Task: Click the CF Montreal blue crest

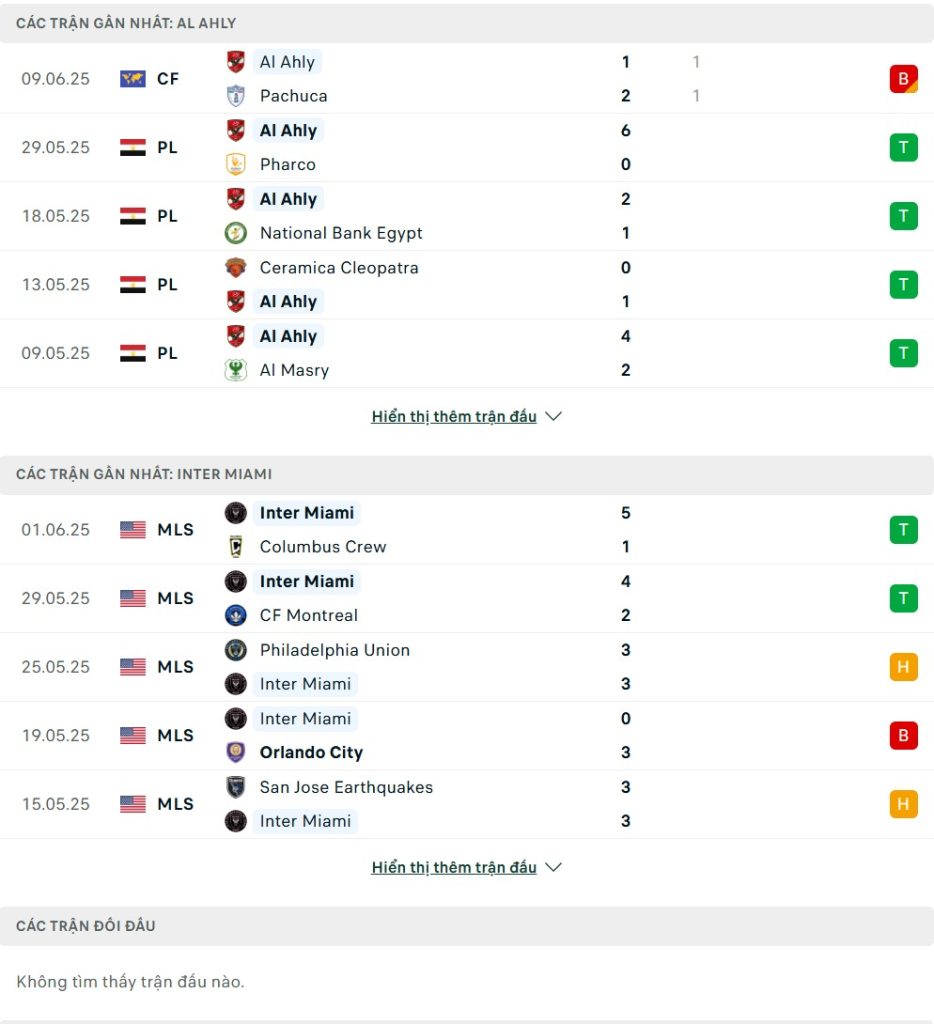Action: tap(236, 615)
